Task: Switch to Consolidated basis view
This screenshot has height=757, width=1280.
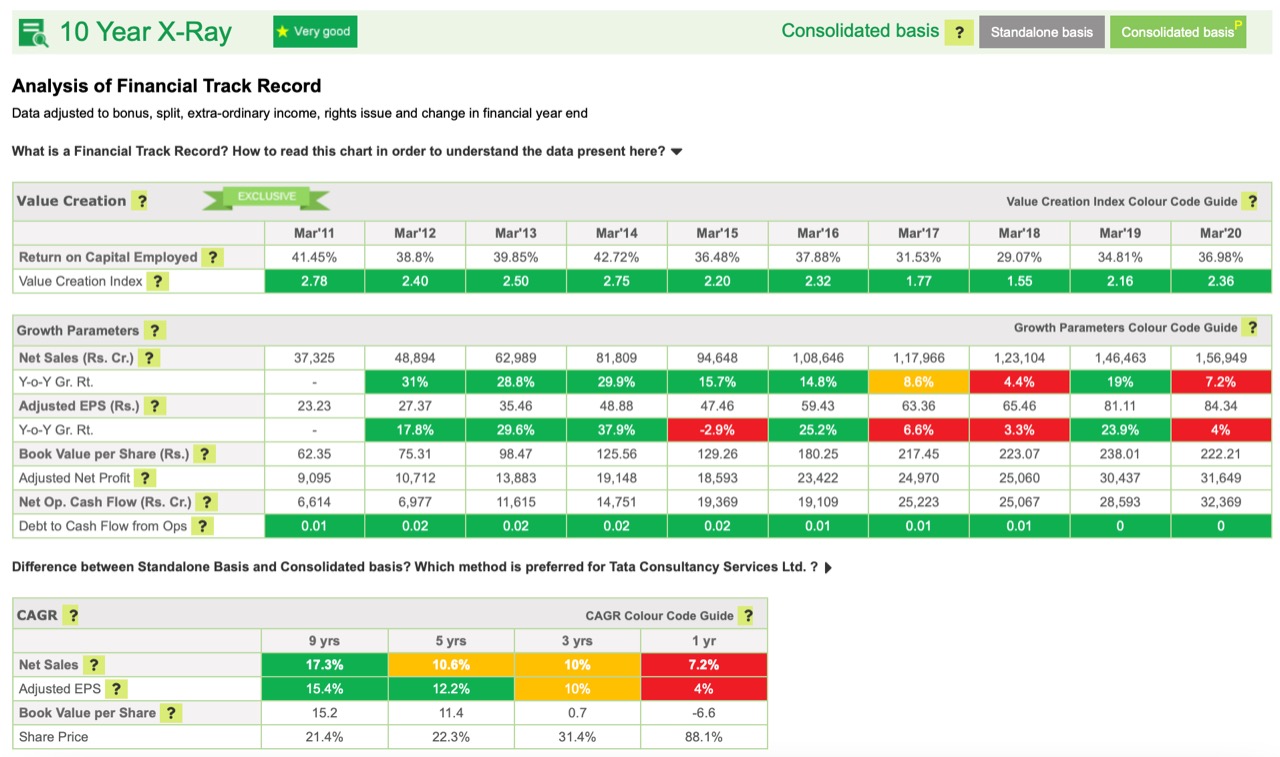Action: (x=1177, y=31)
